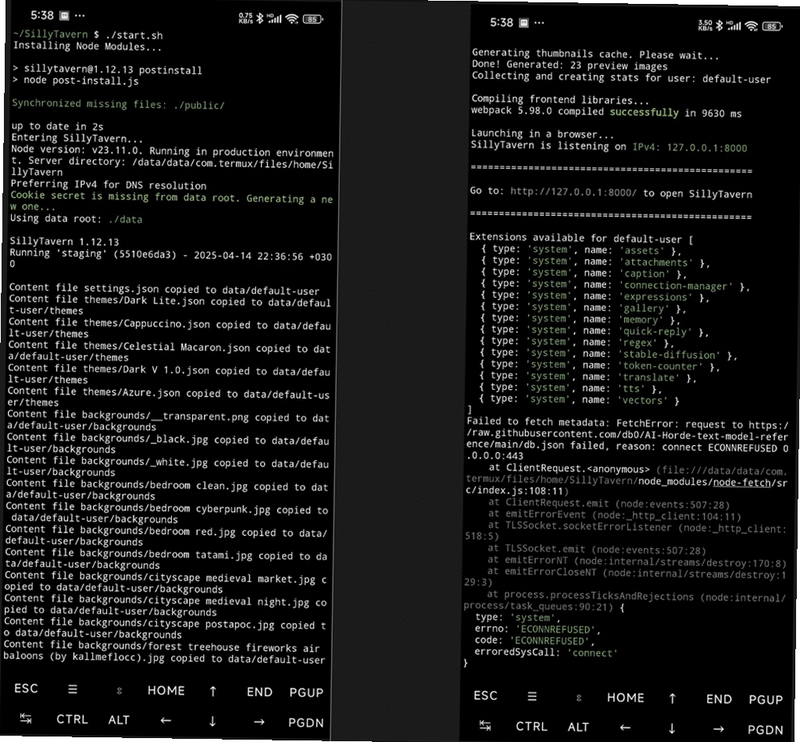The width and height of the screenshot is (800, 742).
Task: Tap down arrow key in left terminal
Action: click(212, 721)
